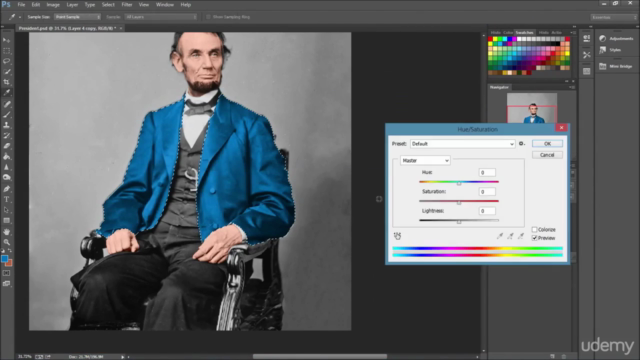The height and width of the screenshot is (360, 640).
Task: Select the Brush tool
Action: coord(7,115)
